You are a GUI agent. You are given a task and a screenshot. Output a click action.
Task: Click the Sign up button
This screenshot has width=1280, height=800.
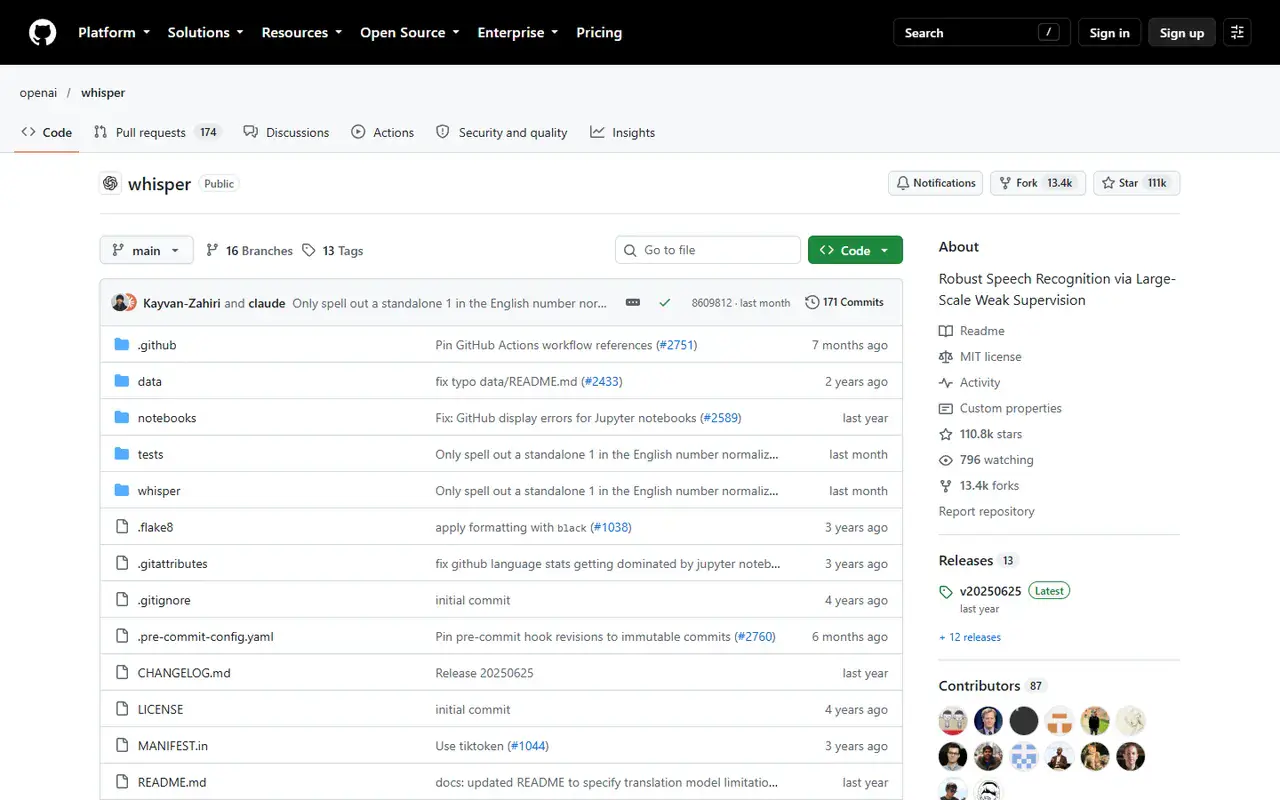coord(1182,33)
